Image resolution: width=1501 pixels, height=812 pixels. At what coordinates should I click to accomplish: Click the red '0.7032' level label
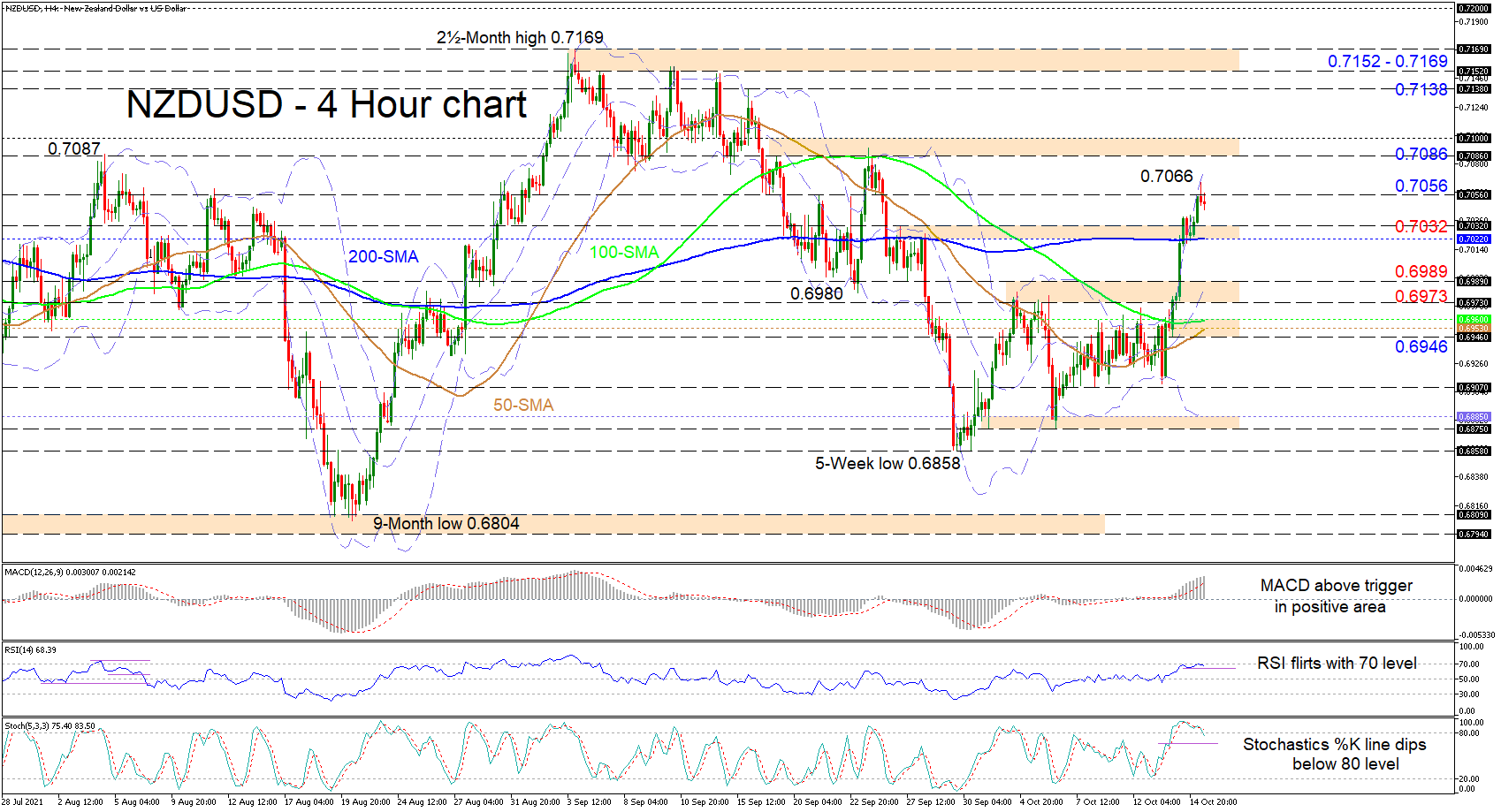tap(1421, 226)
